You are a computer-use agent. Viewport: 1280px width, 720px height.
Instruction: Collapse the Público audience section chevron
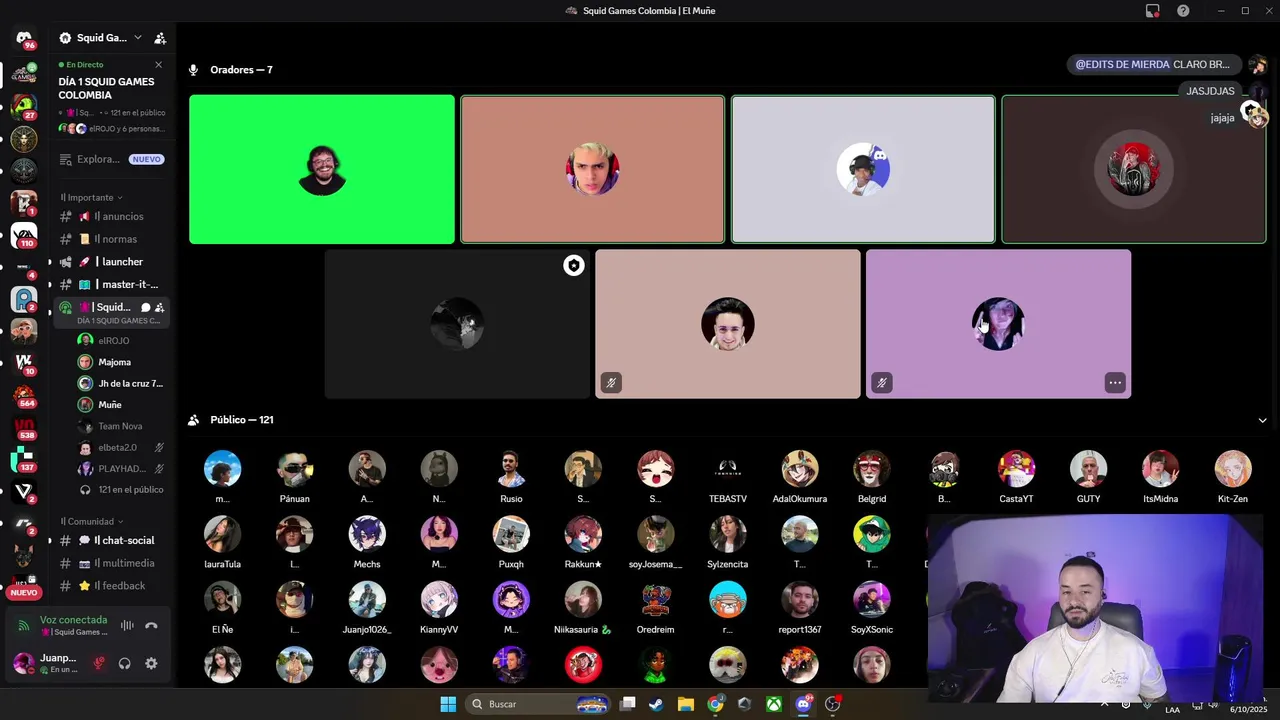[x=1262, y=420]
